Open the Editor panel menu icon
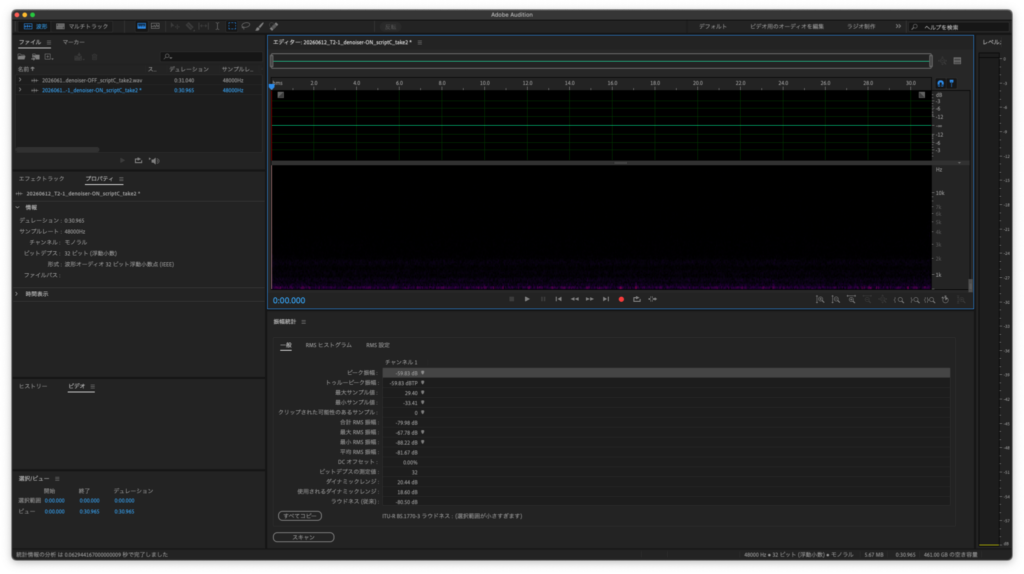 pyautogui.click(x=420, y=42)
